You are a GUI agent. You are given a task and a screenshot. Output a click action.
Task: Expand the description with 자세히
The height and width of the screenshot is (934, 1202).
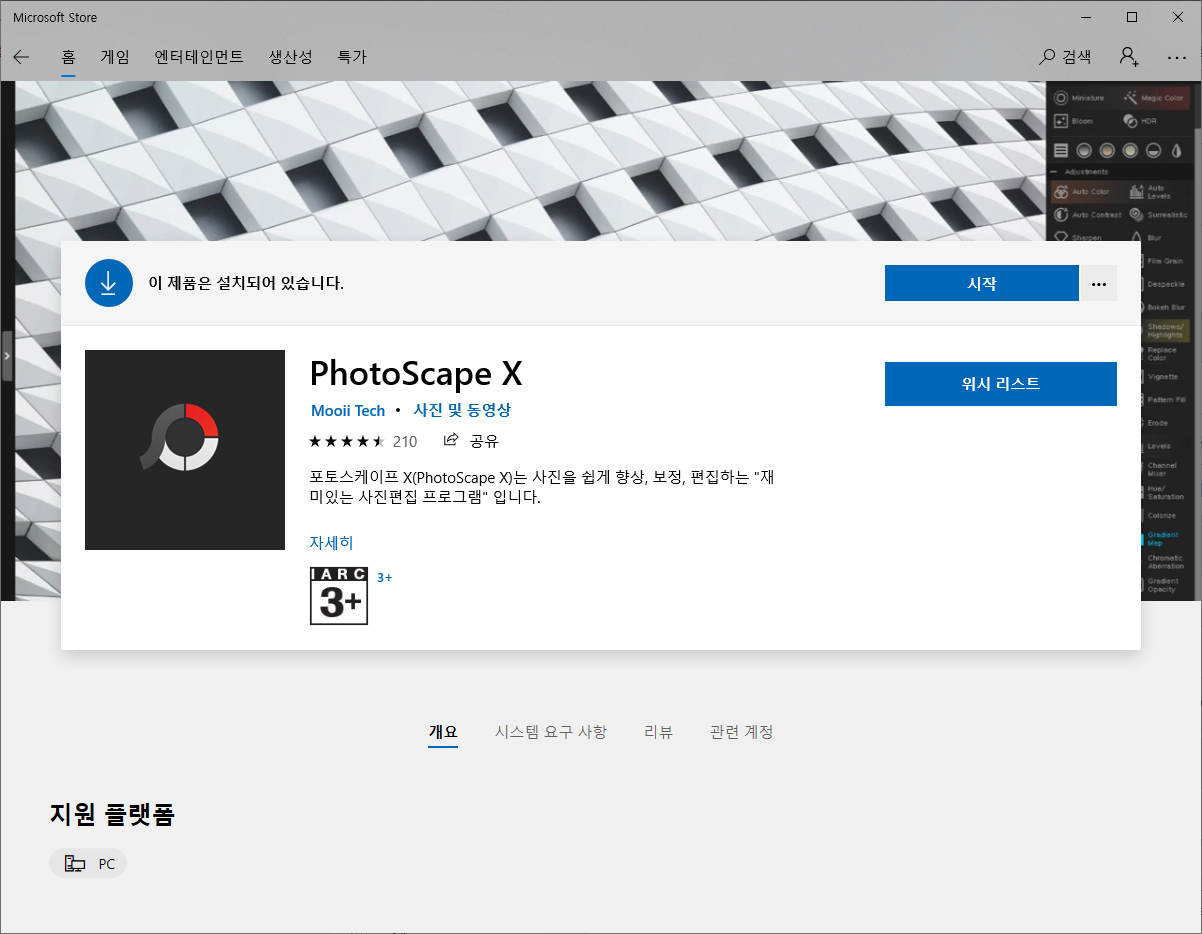332,543
